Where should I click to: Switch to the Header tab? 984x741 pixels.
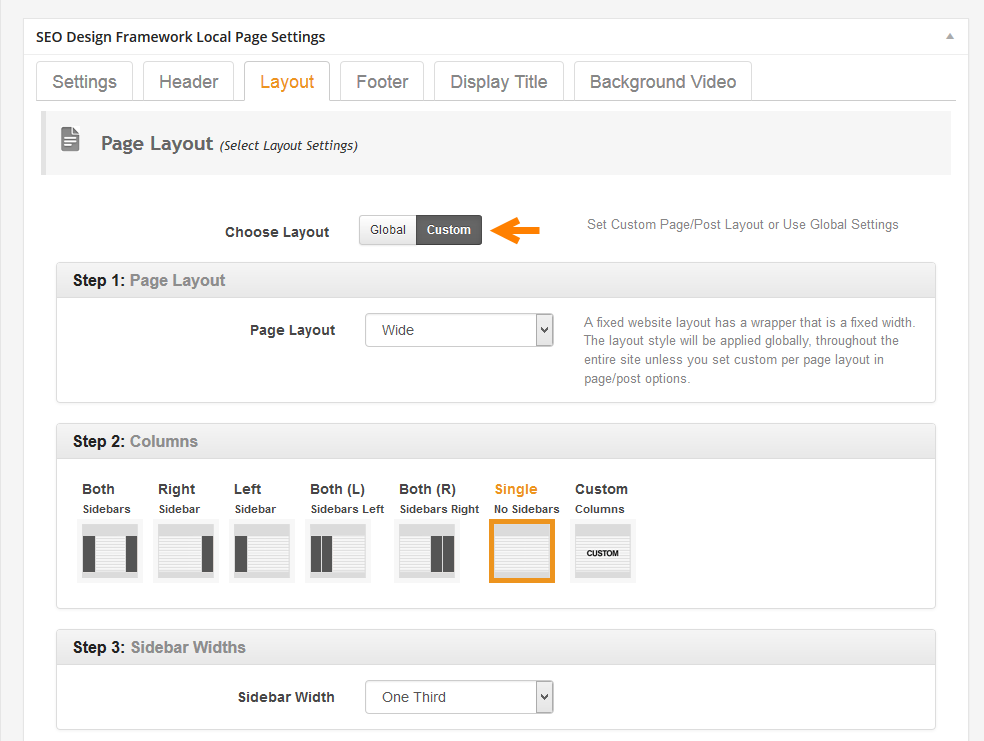[188, 82]
